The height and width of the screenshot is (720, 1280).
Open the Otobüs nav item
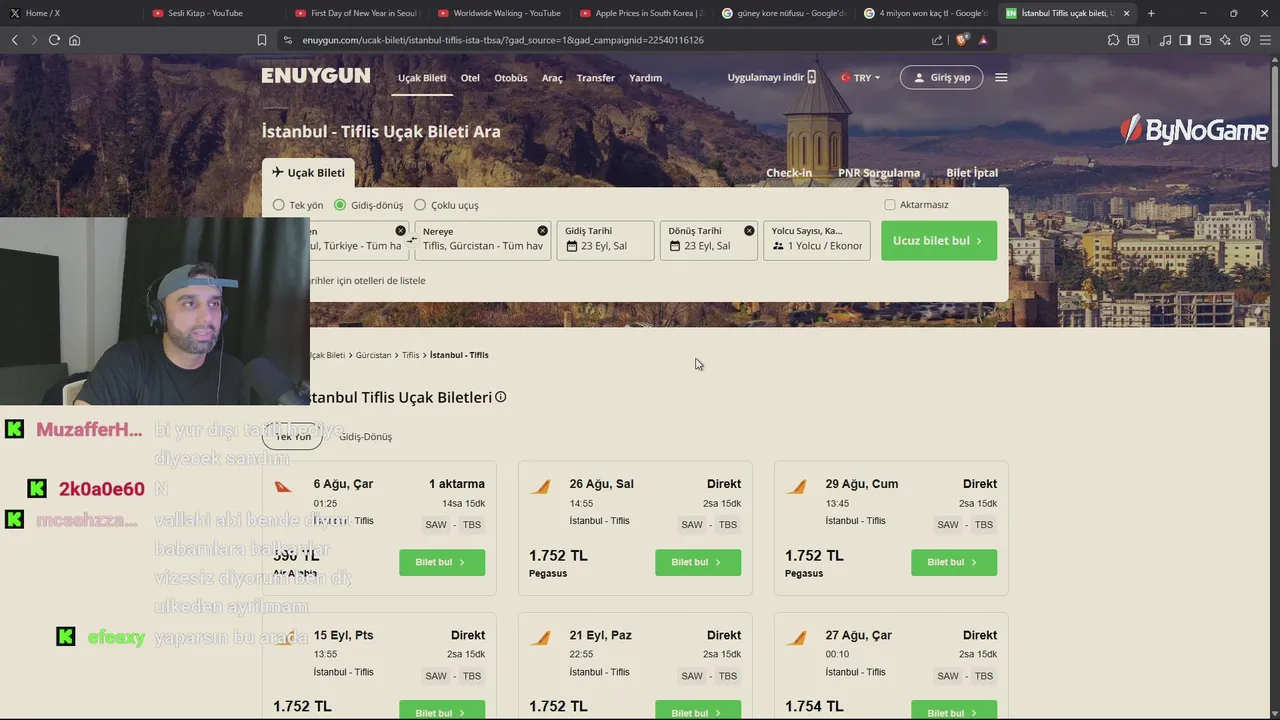coord(511,78)
